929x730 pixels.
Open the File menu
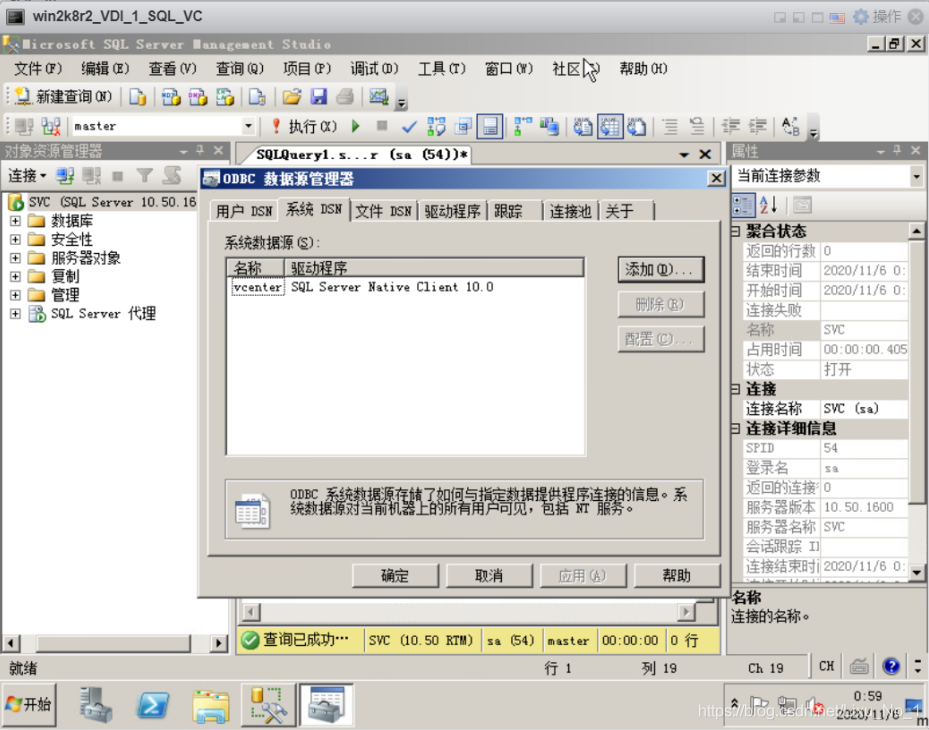(37, 69)
